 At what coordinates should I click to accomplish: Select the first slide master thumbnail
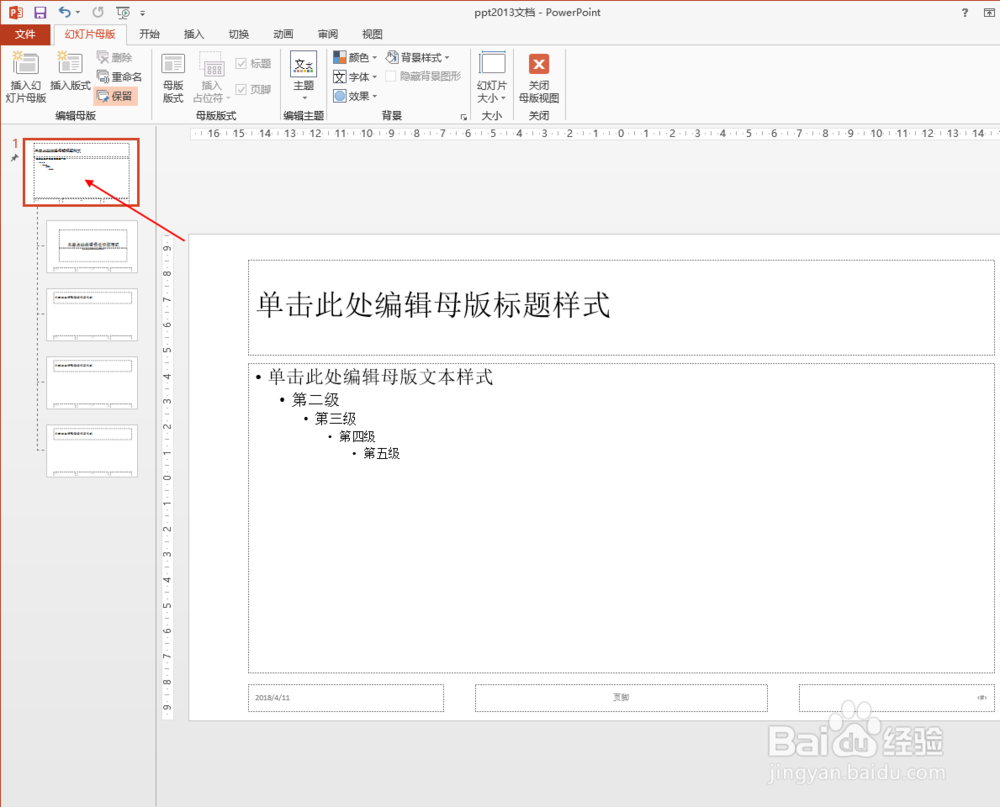pos(81,170)
